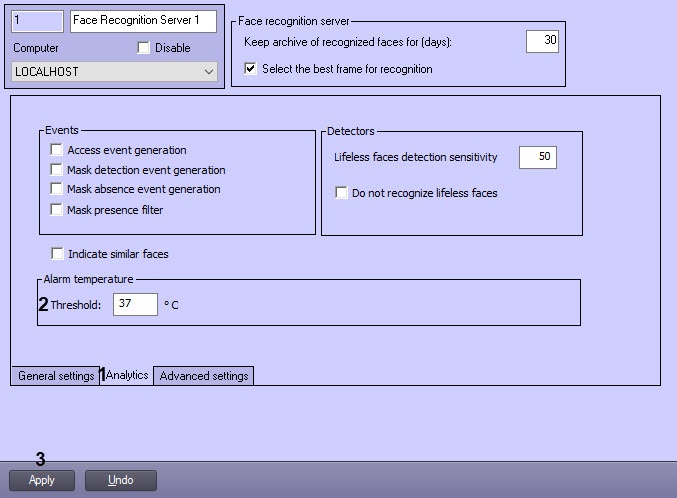Toggle the Mask presence filter checkbox

pos(57,210)
